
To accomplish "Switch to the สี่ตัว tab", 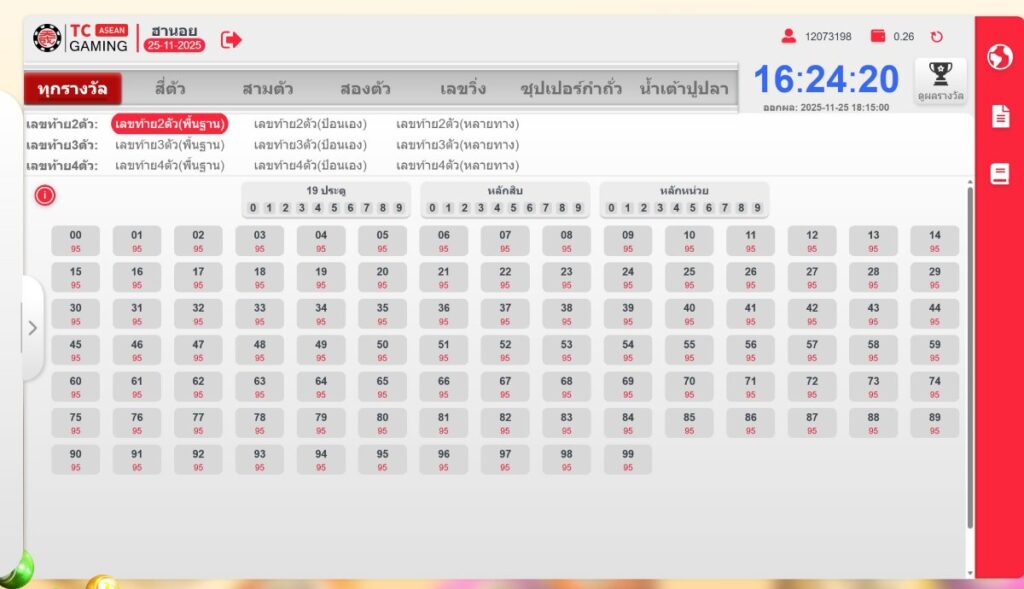I will click(170, 88).
